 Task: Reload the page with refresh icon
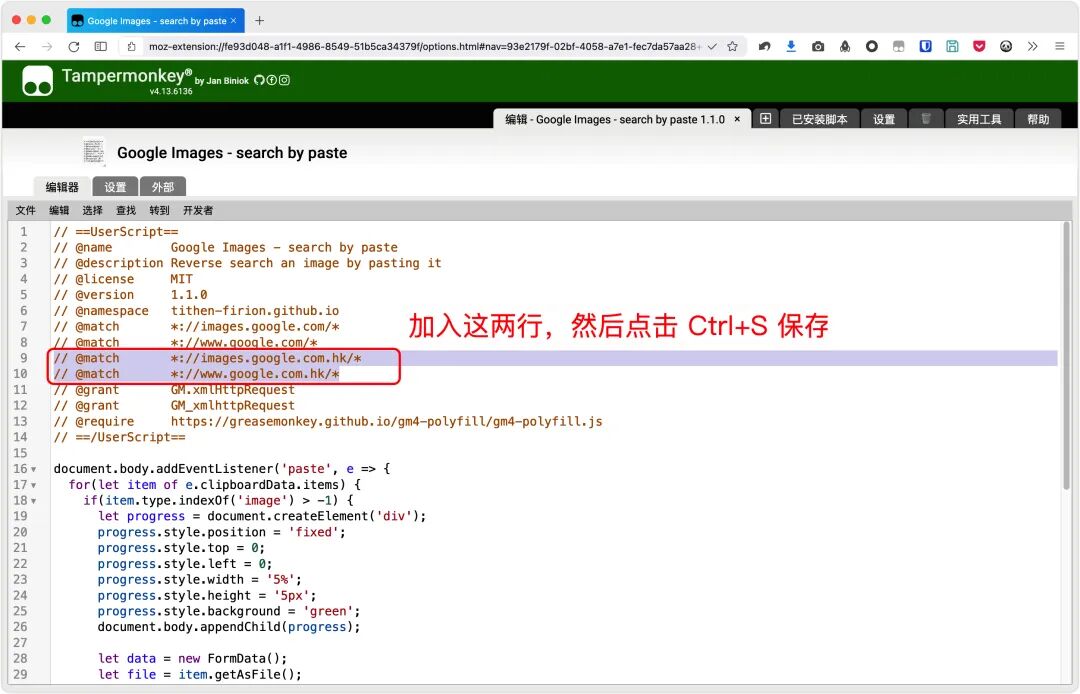point(74,47)
